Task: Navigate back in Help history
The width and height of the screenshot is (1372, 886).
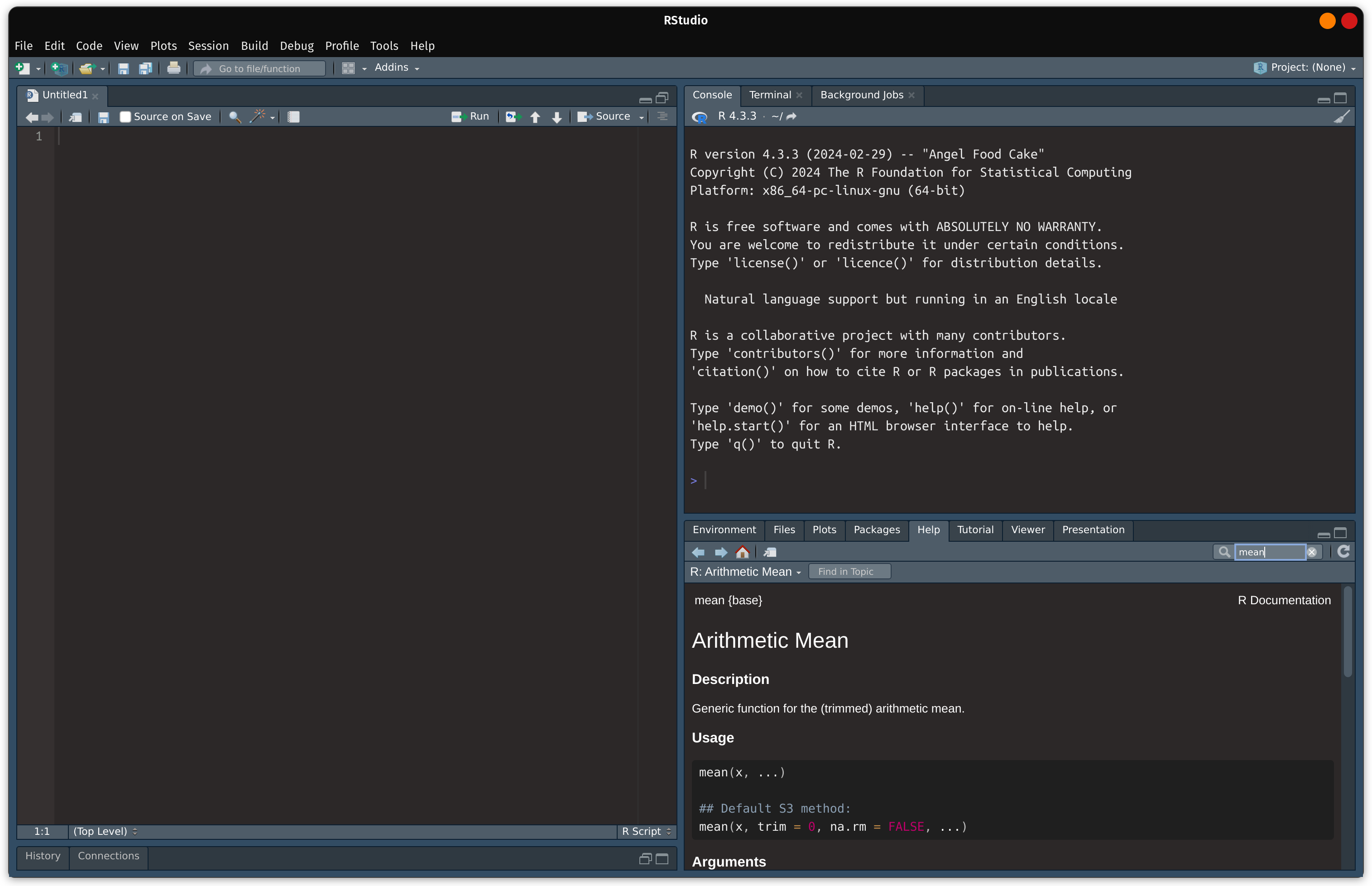Action: pyautogui.click(x=698, y=552)
